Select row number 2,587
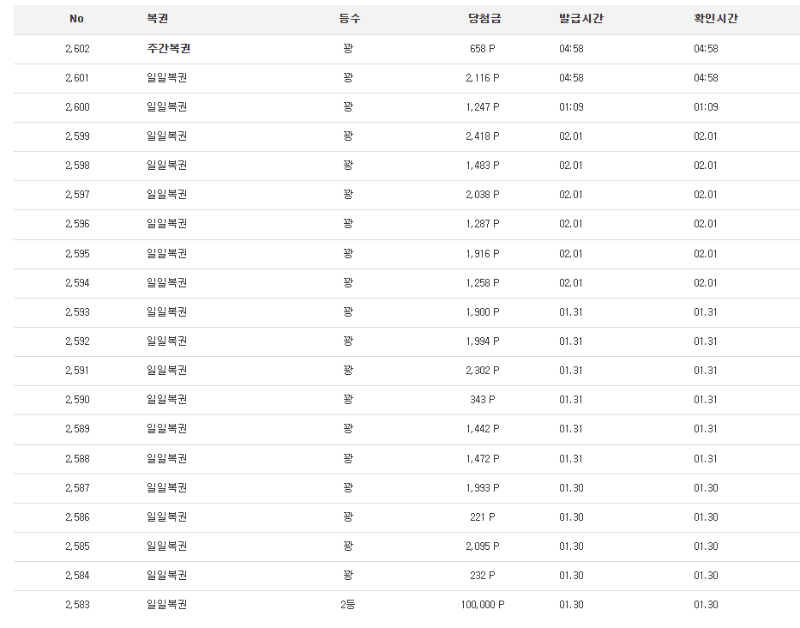The width and height of the screenshot is (800, 628). 77,488
